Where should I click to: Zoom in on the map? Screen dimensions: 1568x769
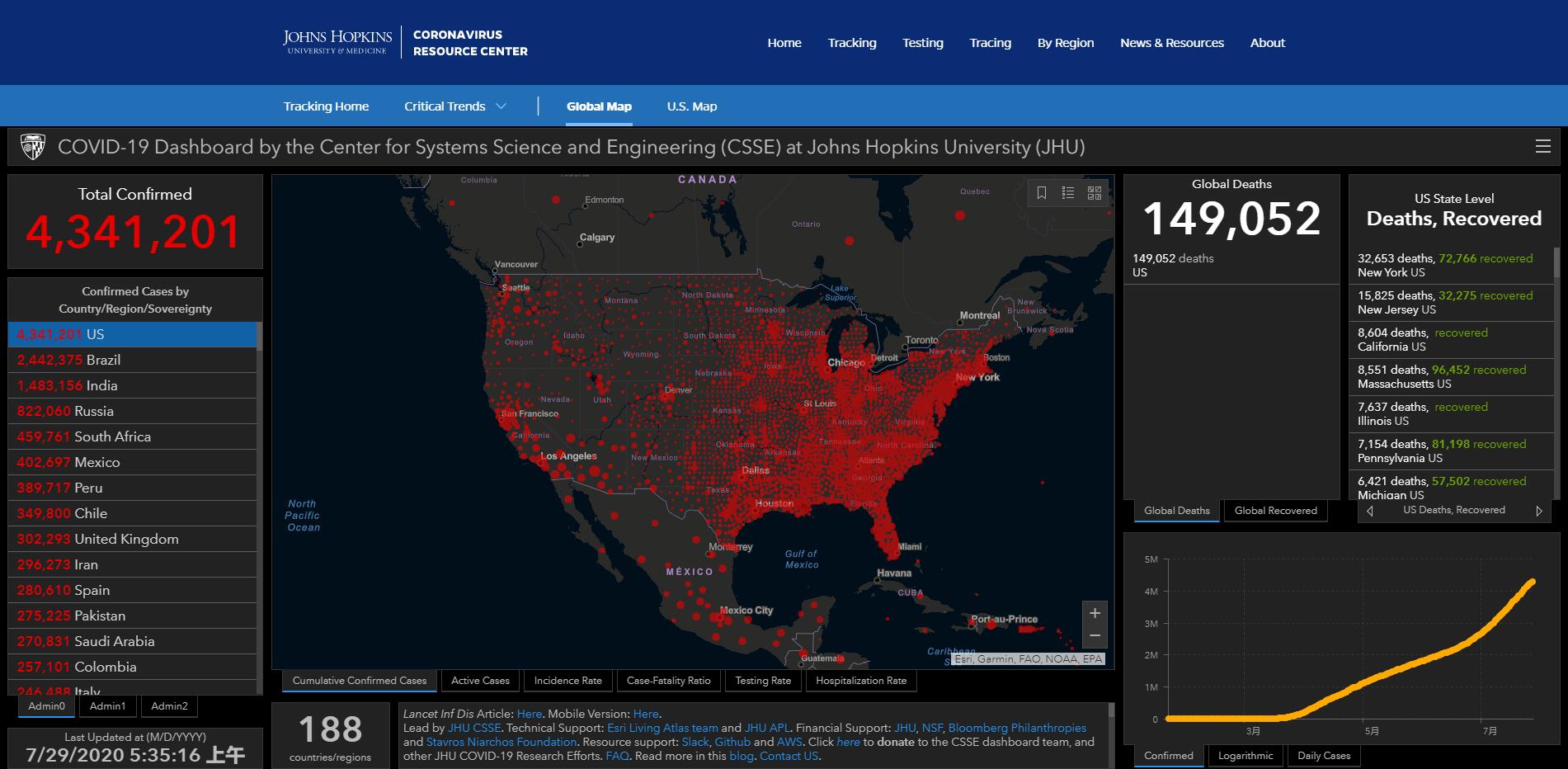1095,613
